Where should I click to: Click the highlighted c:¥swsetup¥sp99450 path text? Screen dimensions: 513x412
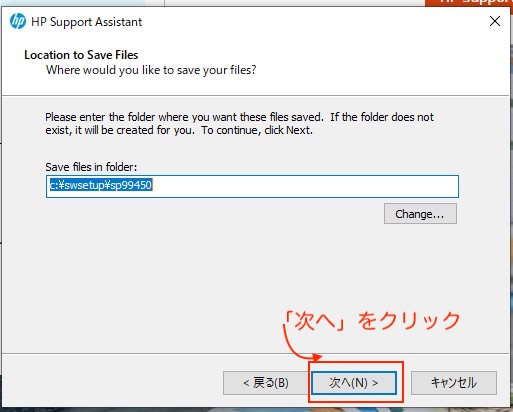point(101,185)
